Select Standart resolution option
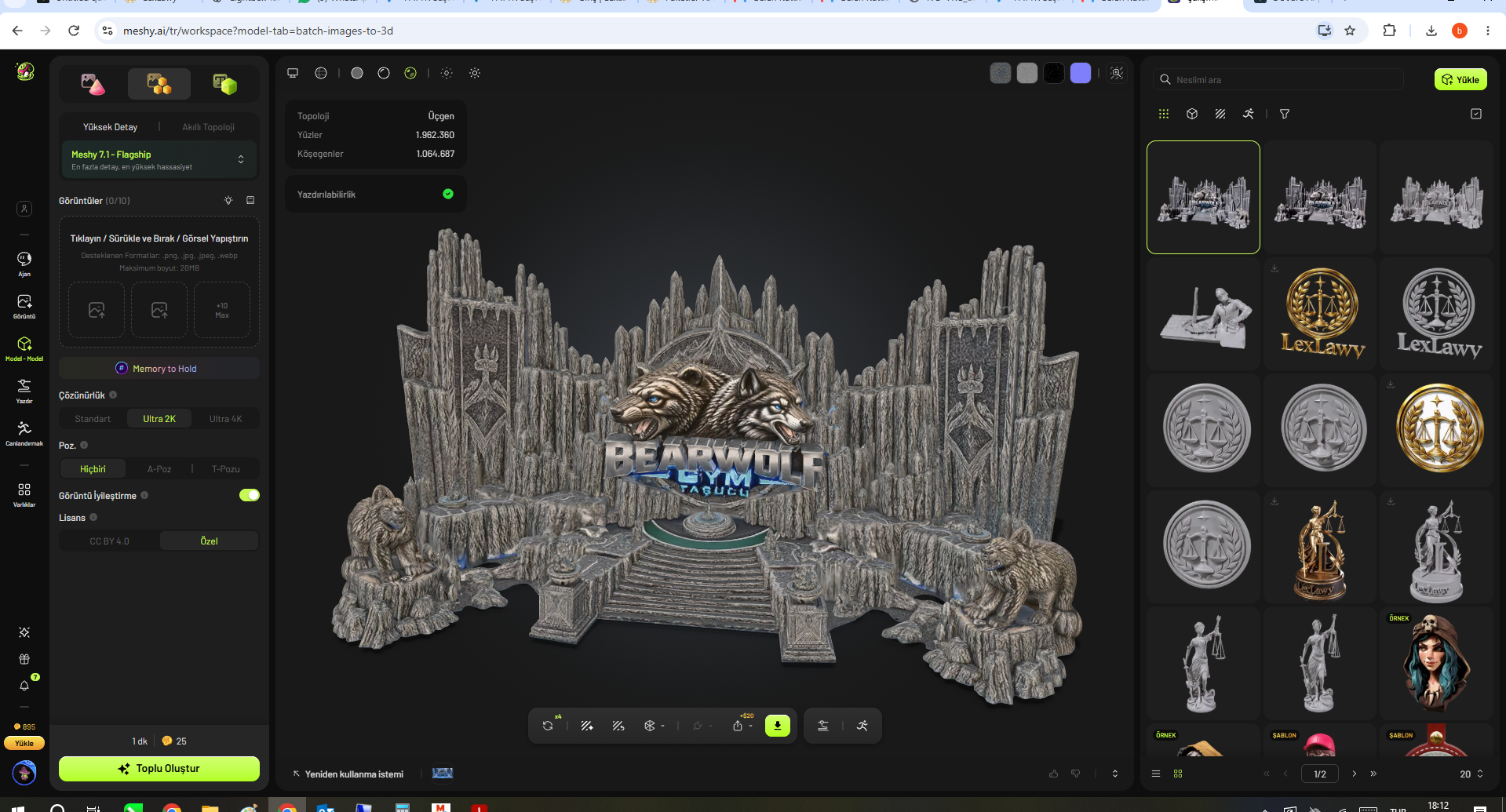The width and height of the screenshot is (1506, 812). click(93, 419)
